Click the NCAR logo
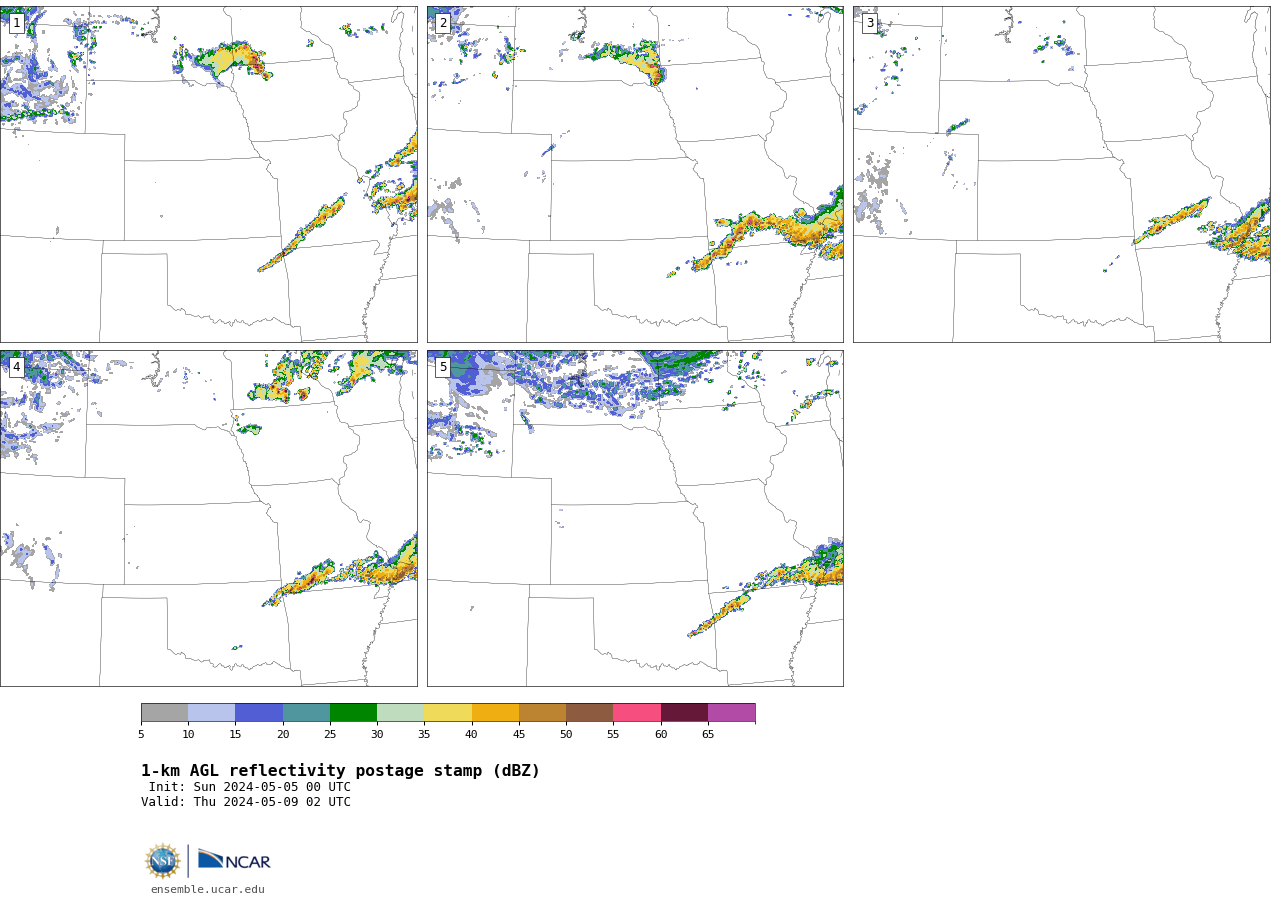The image size is (1280, 901). [234, 860]
